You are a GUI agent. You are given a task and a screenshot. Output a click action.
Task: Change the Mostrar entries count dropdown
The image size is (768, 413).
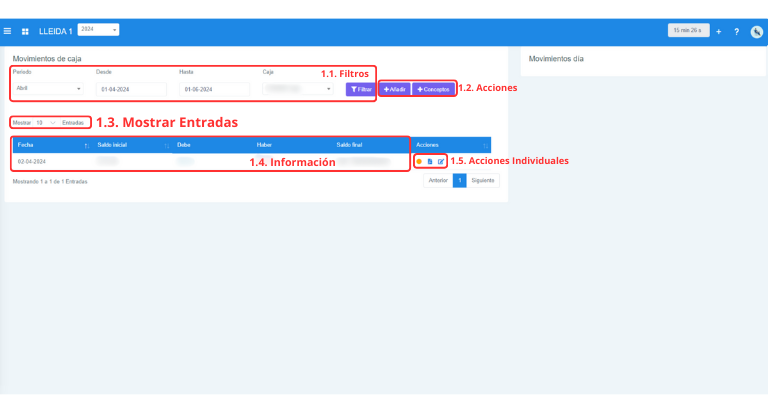click(45, 122)
